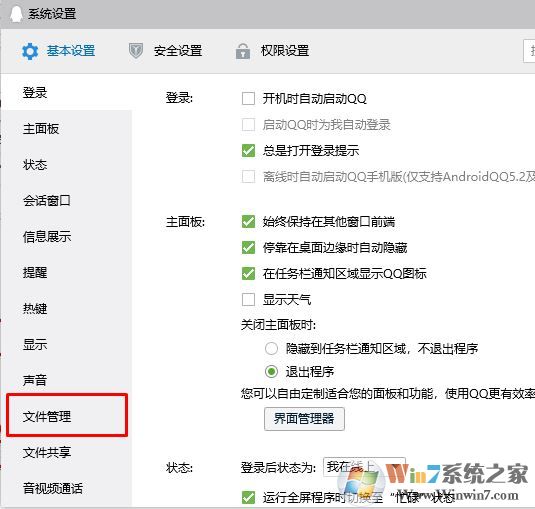Click the 界面管理器 button
The width and height of the screenshot is (535, 509).
click(x=304, y=419)
